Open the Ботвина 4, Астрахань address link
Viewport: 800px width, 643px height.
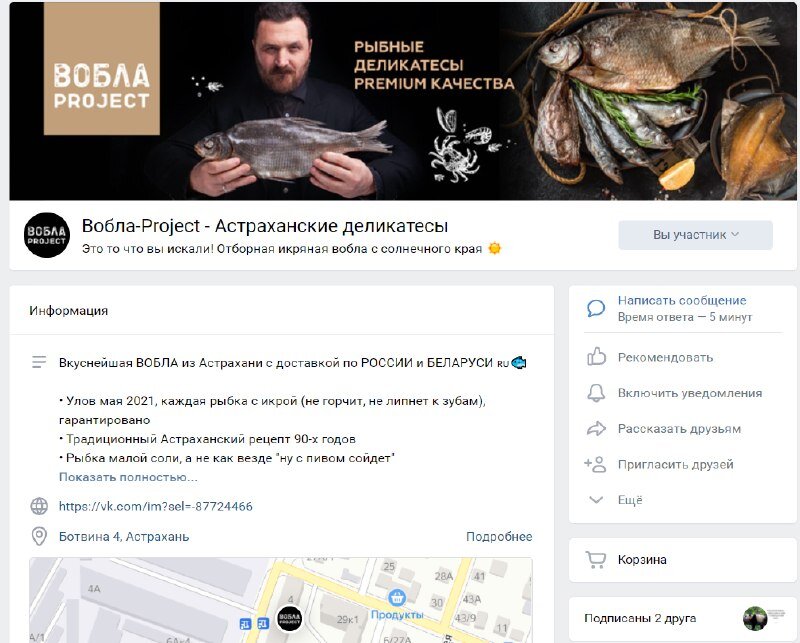pyautogui.click(x=124, y=537)
